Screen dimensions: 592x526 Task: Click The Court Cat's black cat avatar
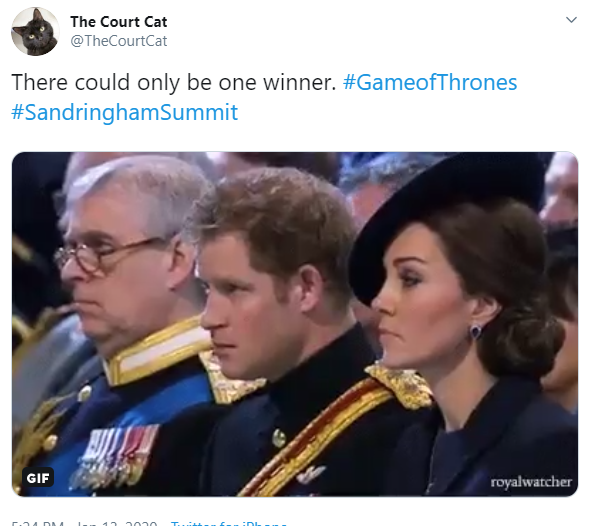point(35,31)
